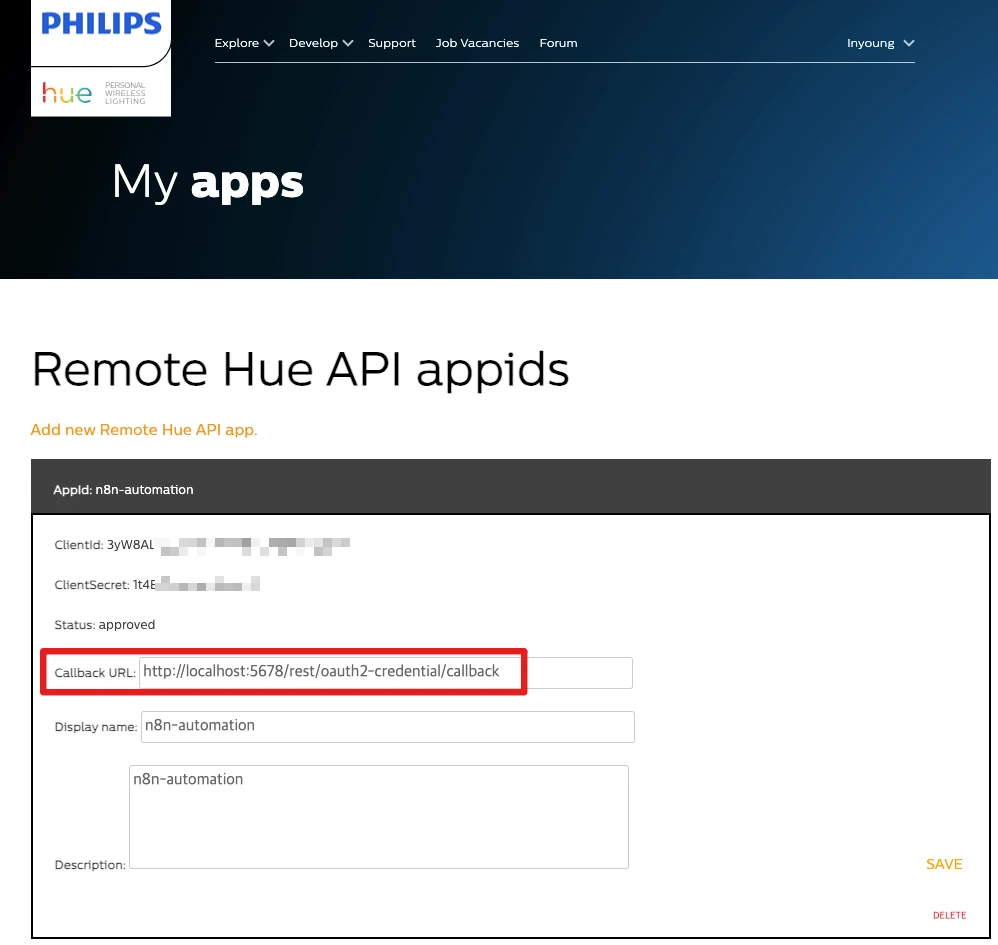Click the chevron next to Explore
Viewport: 998px width, 945px height.
point(269,43)
